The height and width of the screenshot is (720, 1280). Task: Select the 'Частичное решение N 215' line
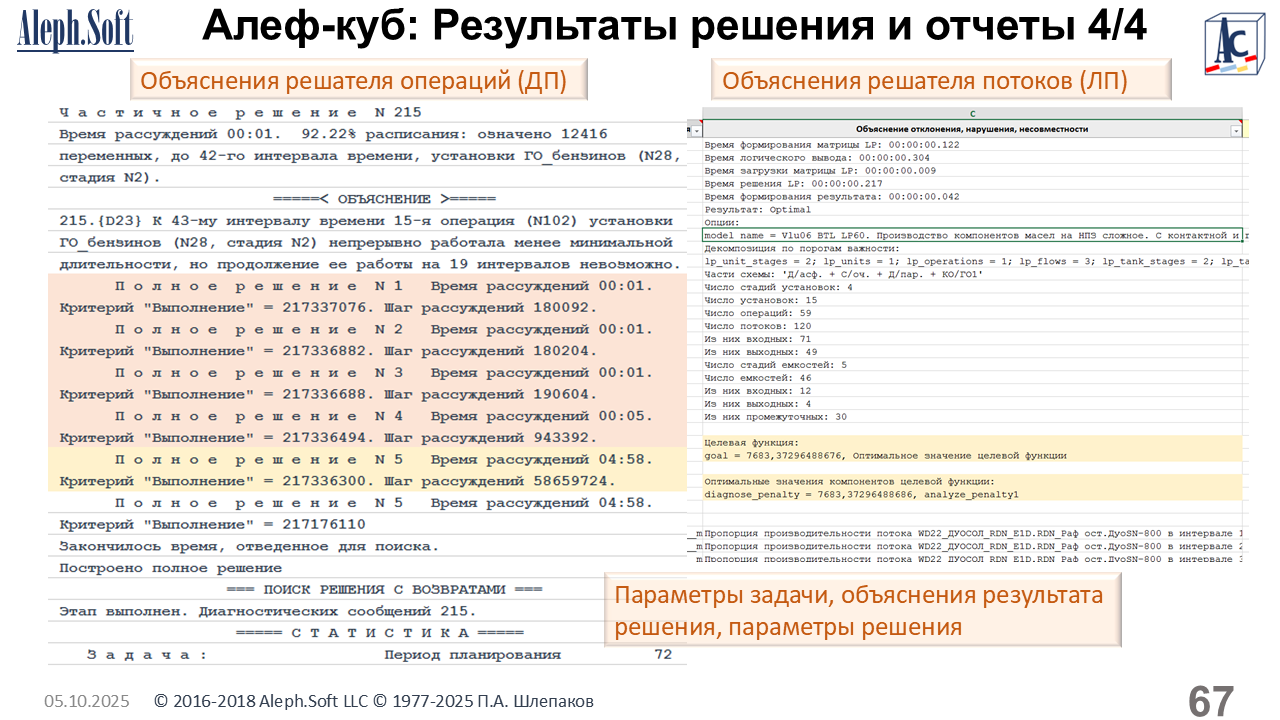[240, 112]
